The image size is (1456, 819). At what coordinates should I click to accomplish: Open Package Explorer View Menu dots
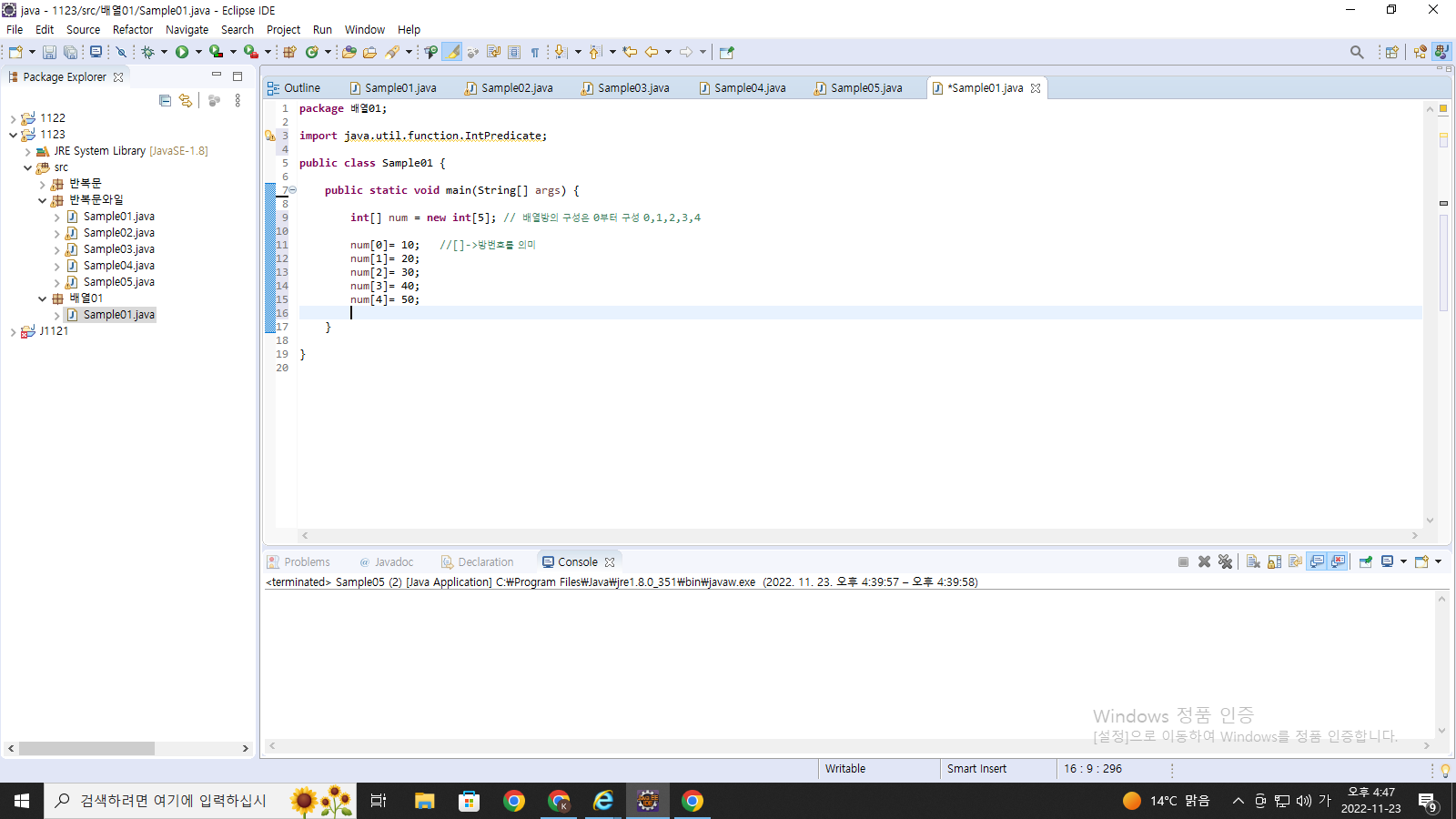238,100
